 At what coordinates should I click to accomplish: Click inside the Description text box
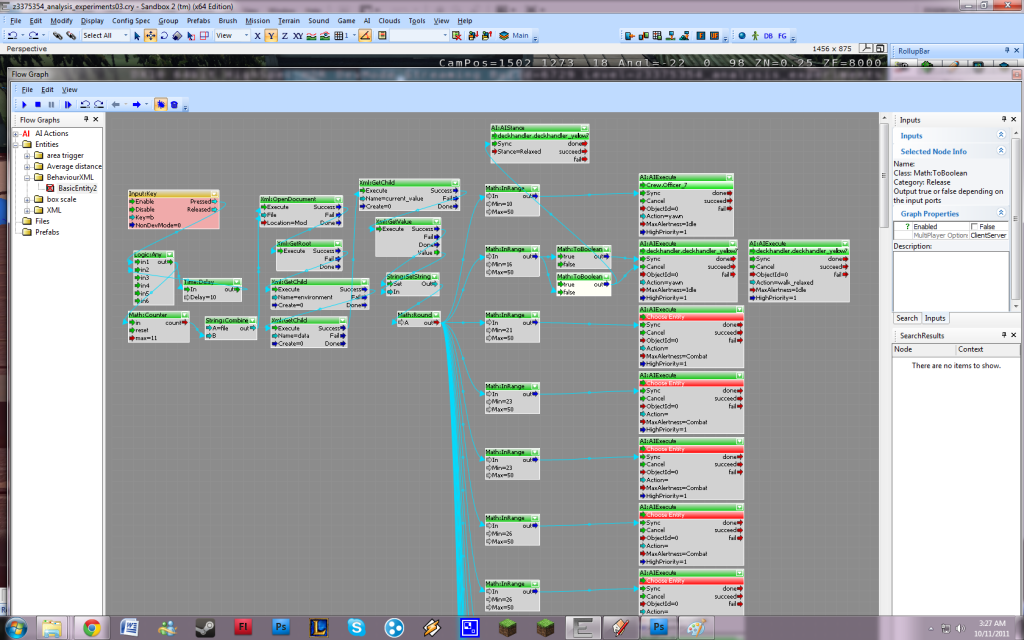[950, 280]
